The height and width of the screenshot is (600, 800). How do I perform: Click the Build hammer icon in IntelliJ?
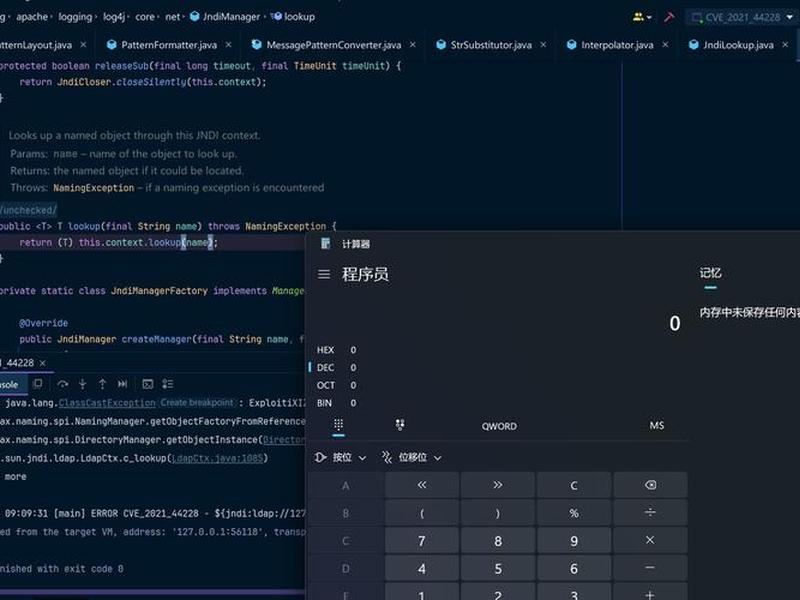coord(669,17)
